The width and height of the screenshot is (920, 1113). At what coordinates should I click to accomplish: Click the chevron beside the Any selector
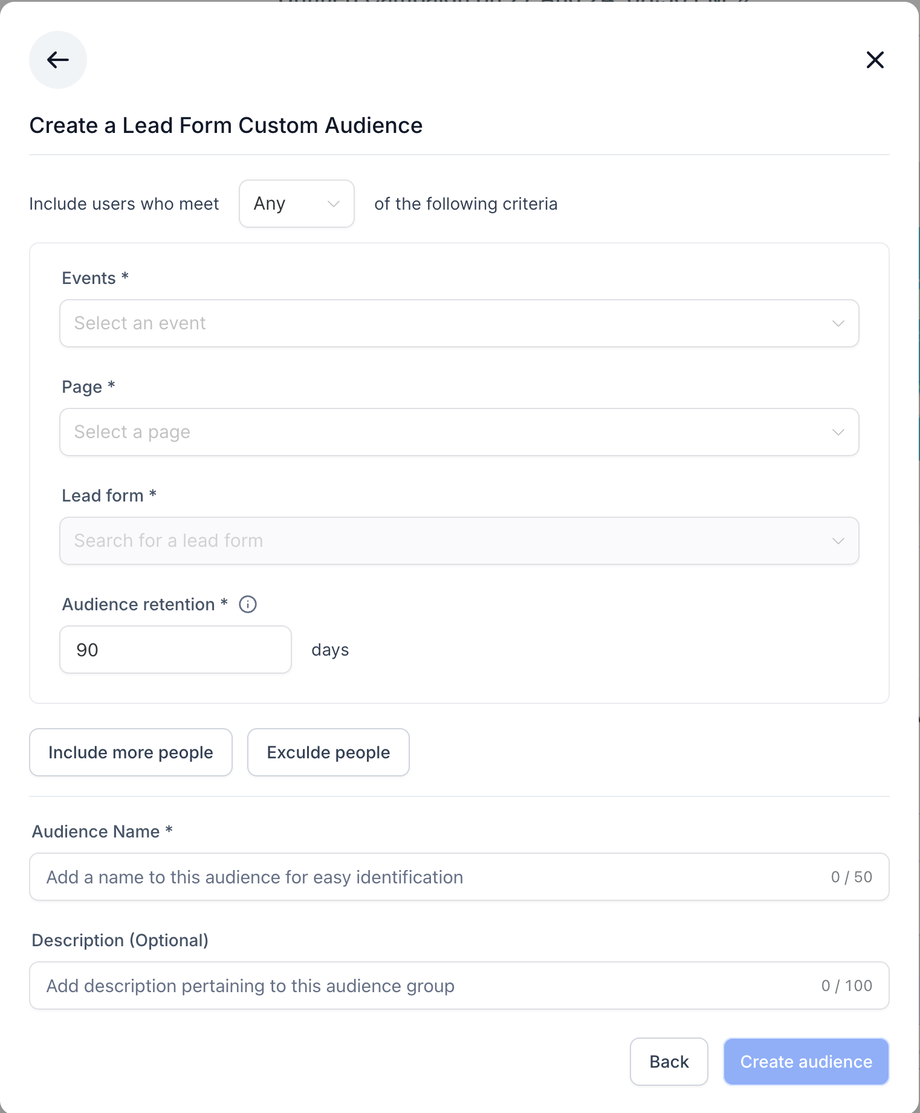click(333, 204)
